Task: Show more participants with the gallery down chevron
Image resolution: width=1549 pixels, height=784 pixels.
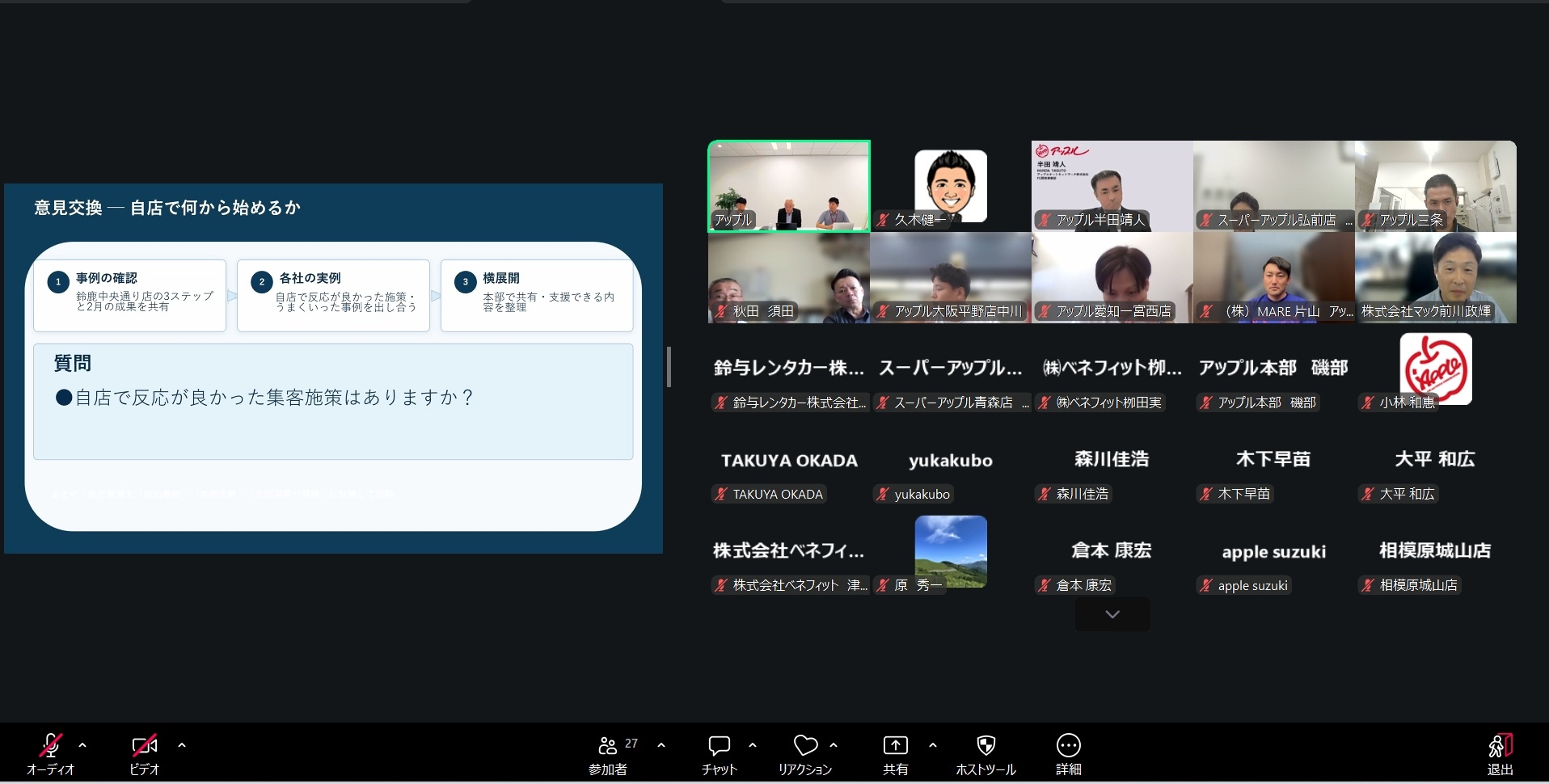Action: (x=1112, y=614)
